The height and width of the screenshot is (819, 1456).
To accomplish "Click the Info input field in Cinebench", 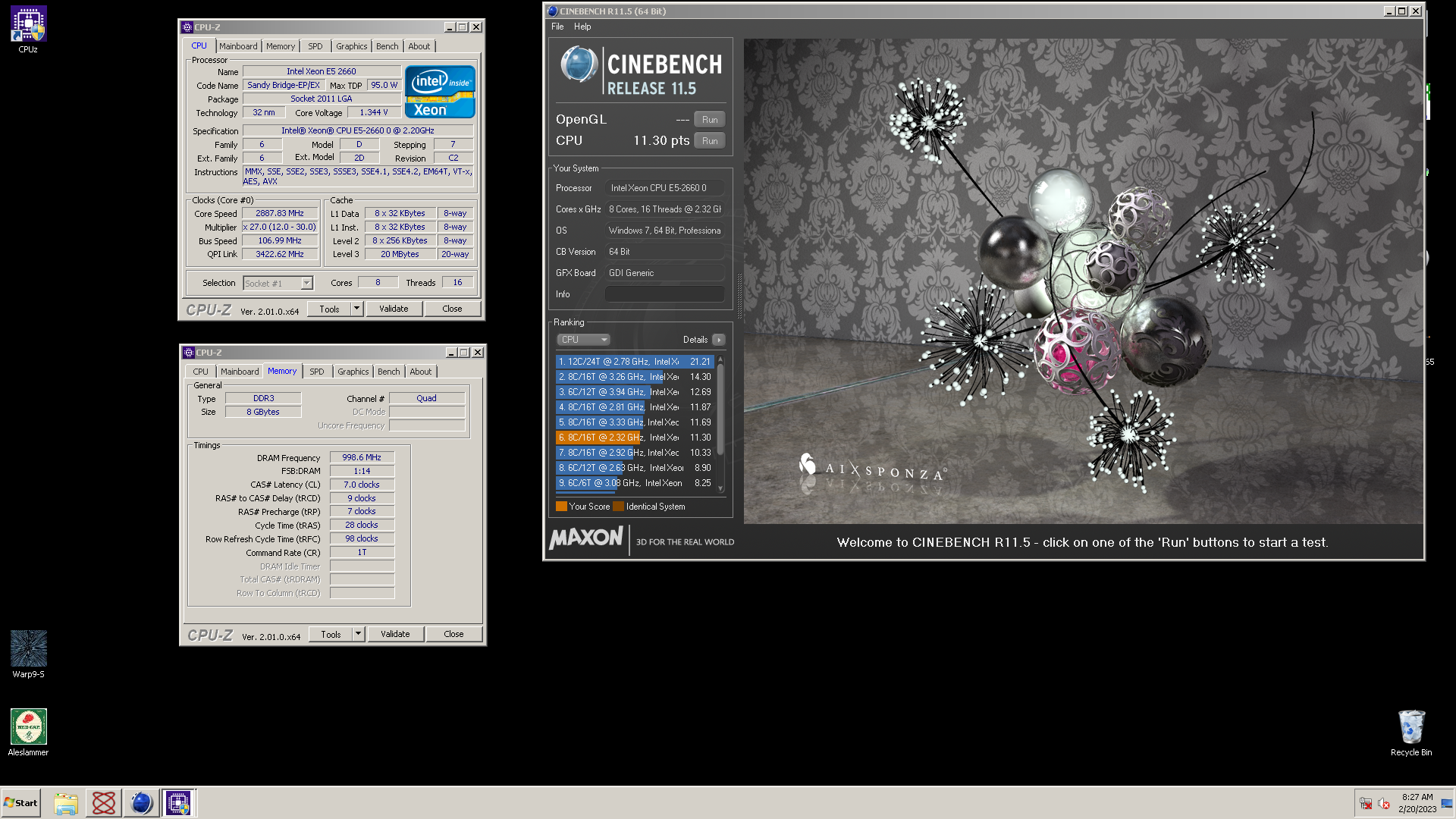I will 665,294.
